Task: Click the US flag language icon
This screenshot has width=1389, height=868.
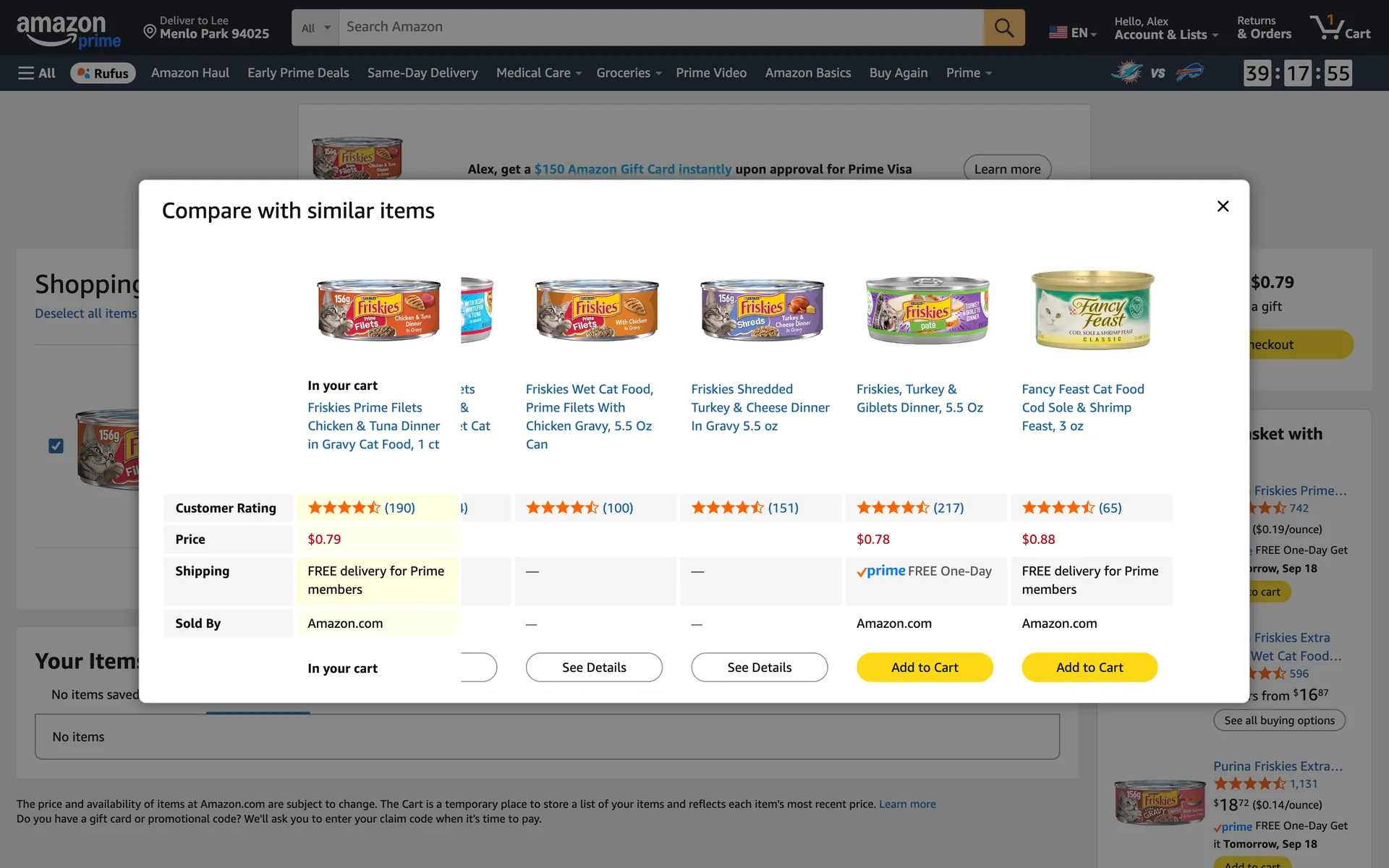Action: pyautogui.click(x=1058, y=33)
